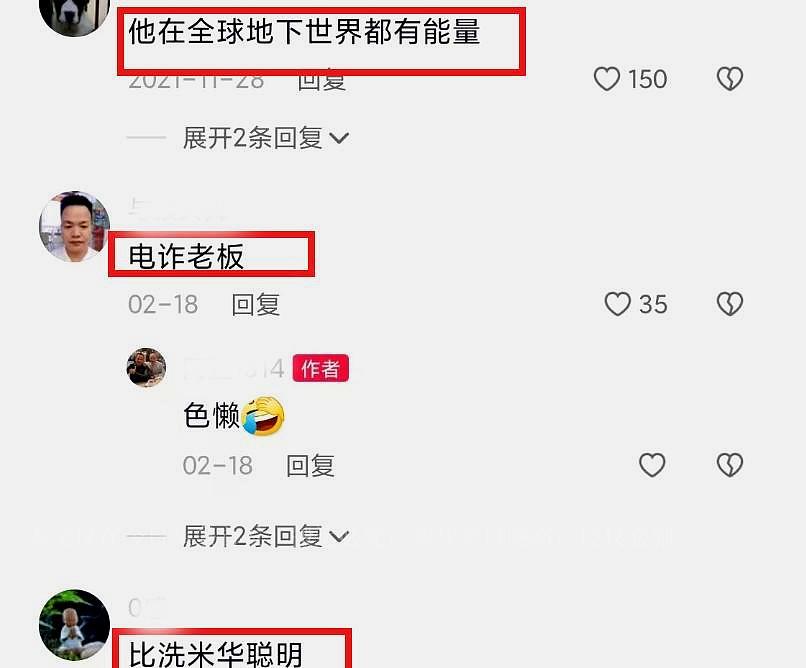Like the 电诈老板 comment with 35 likes
Viewport: 806px width, 668px height.
pos(617,304)
